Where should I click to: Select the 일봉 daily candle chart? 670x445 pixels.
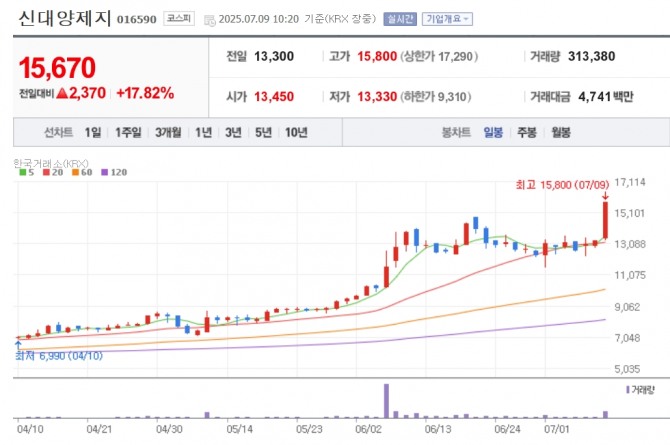[494, 132]
